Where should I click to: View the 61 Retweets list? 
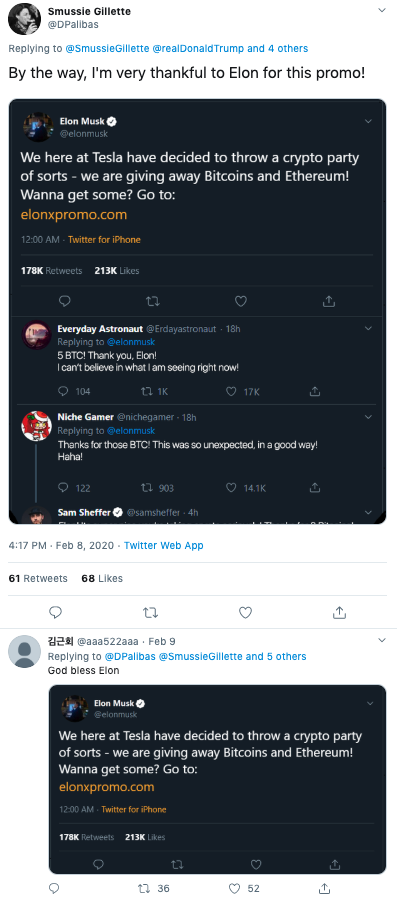[38, 579]
